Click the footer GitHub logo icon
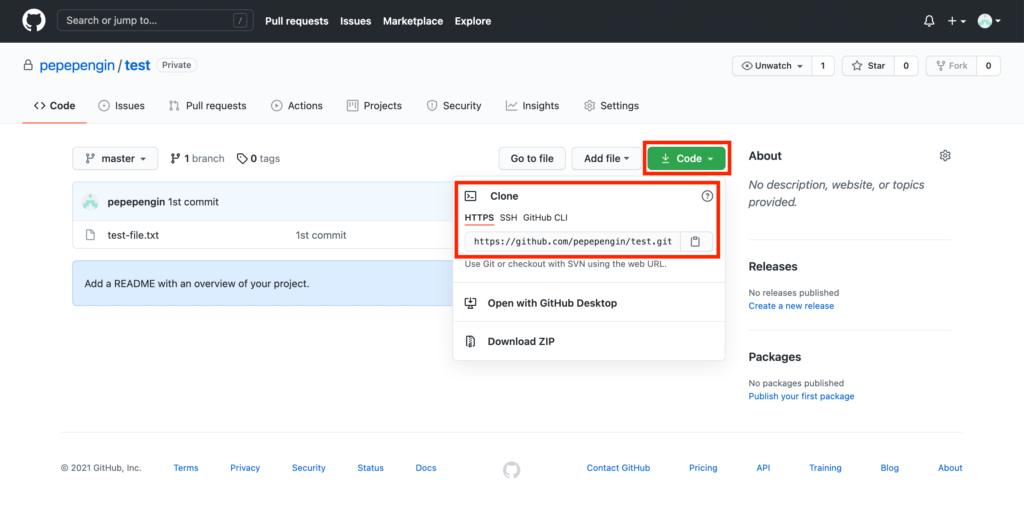This screenshot has height=528, width=1024. pos(512,470)
